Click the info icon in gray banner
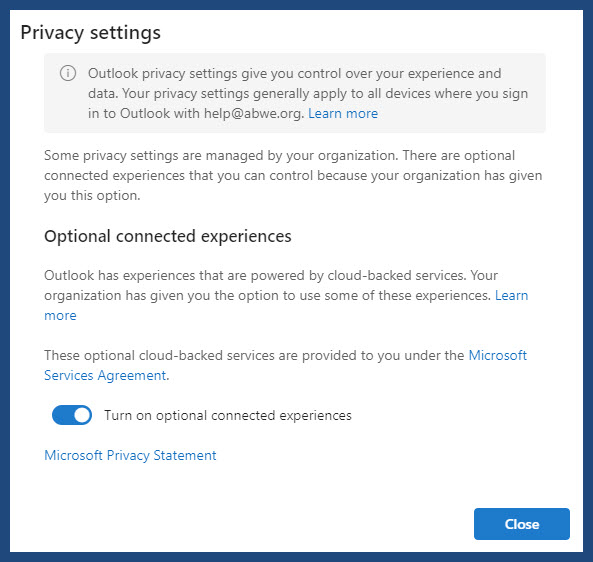 coord(68,73)
